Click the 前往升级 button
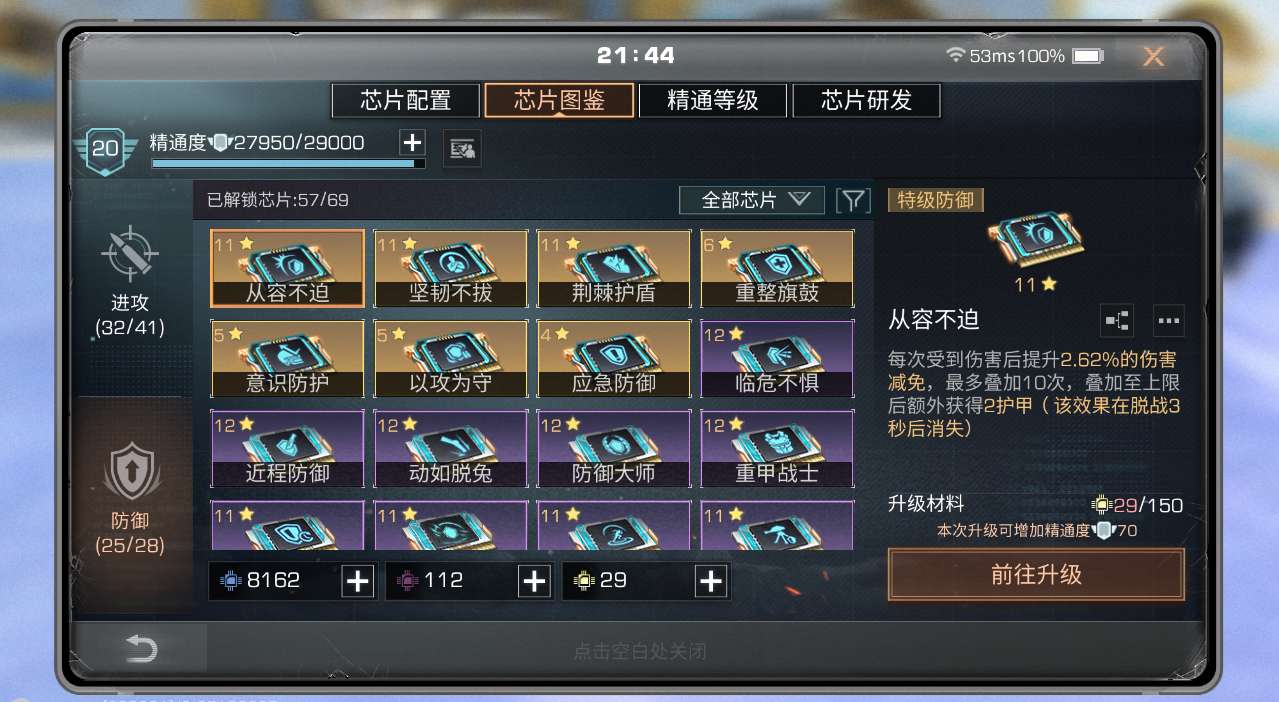Screen dimensions: 1279x702 tap(1036, 575)
